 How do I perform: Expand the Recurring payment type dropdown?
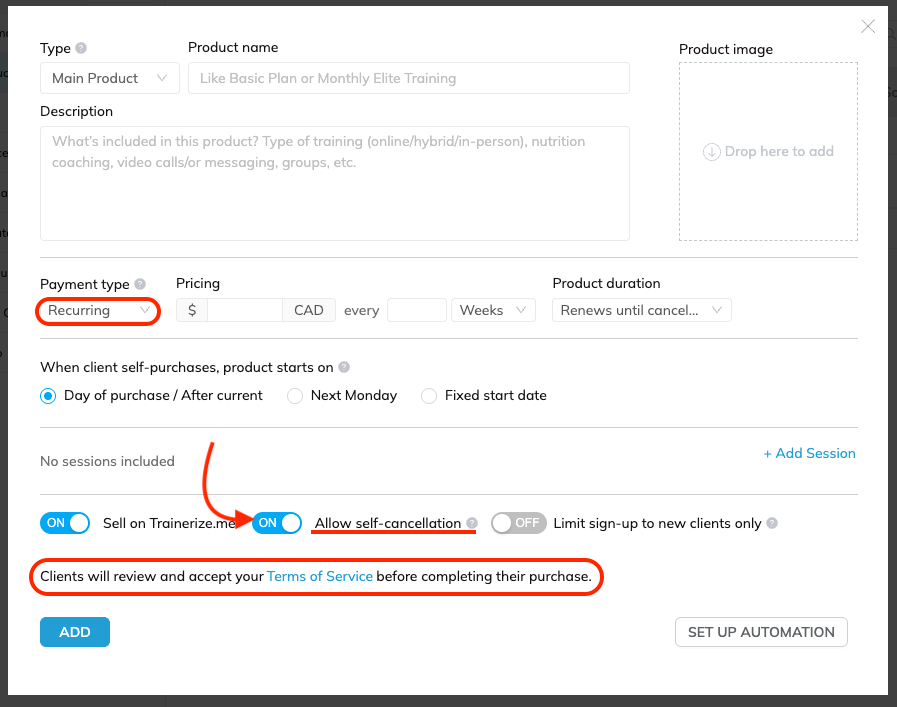click(98, 311)
